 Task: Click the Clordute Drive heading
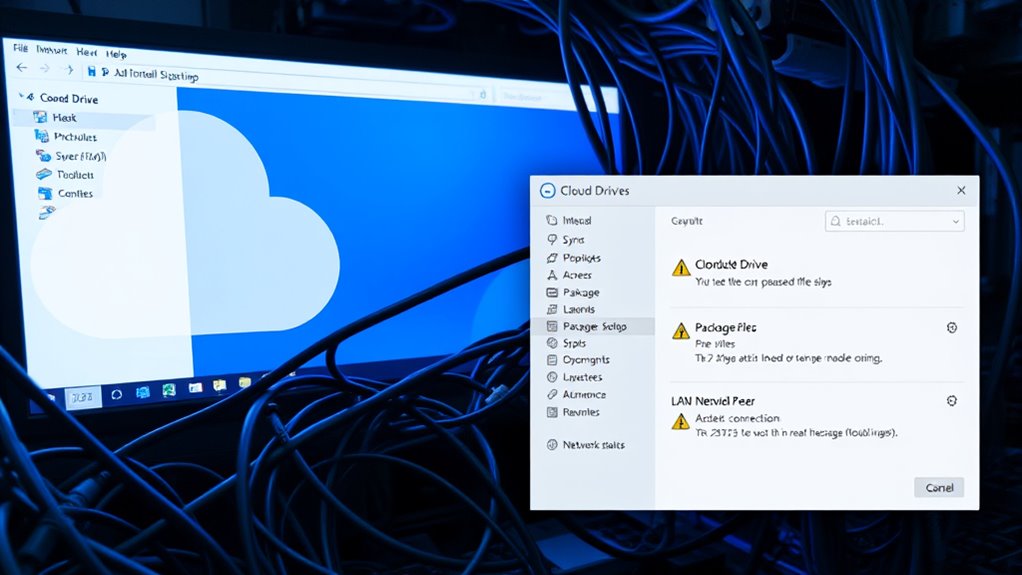(731, 264)
